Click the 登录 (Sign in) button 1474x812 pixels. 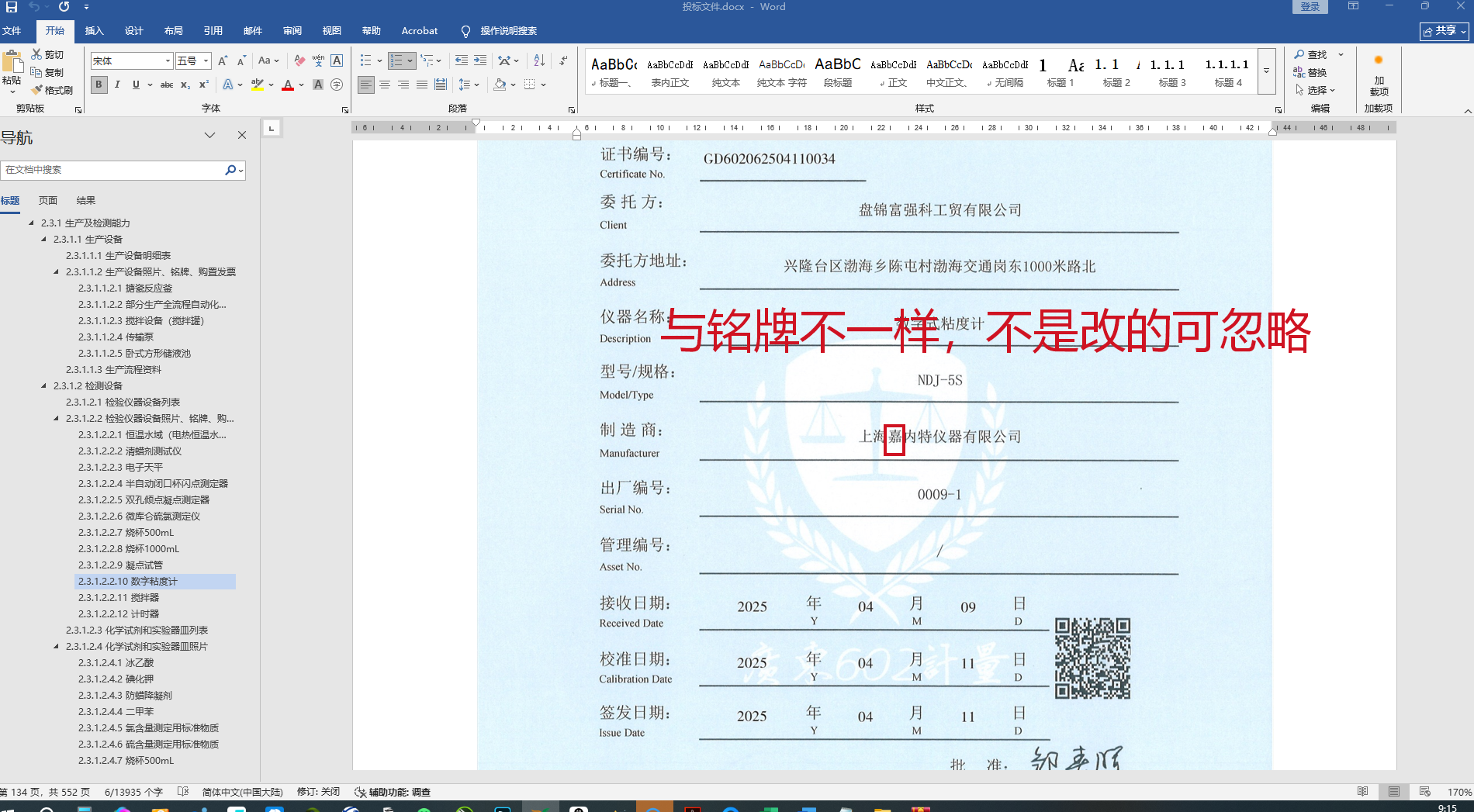click(1310, 7)
